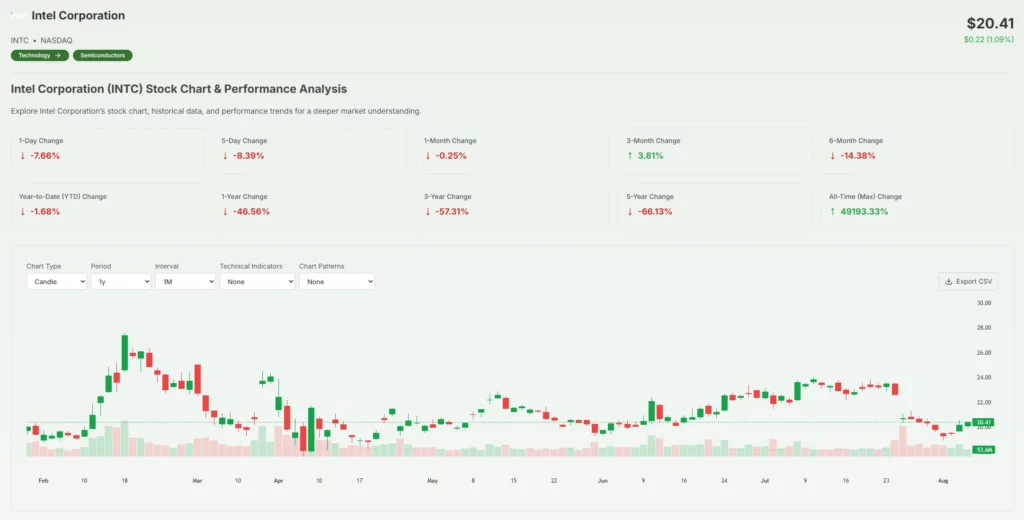
Task: Click the tall green candle near 18 February
Action: pyautogui.click(x=125, y=352)
